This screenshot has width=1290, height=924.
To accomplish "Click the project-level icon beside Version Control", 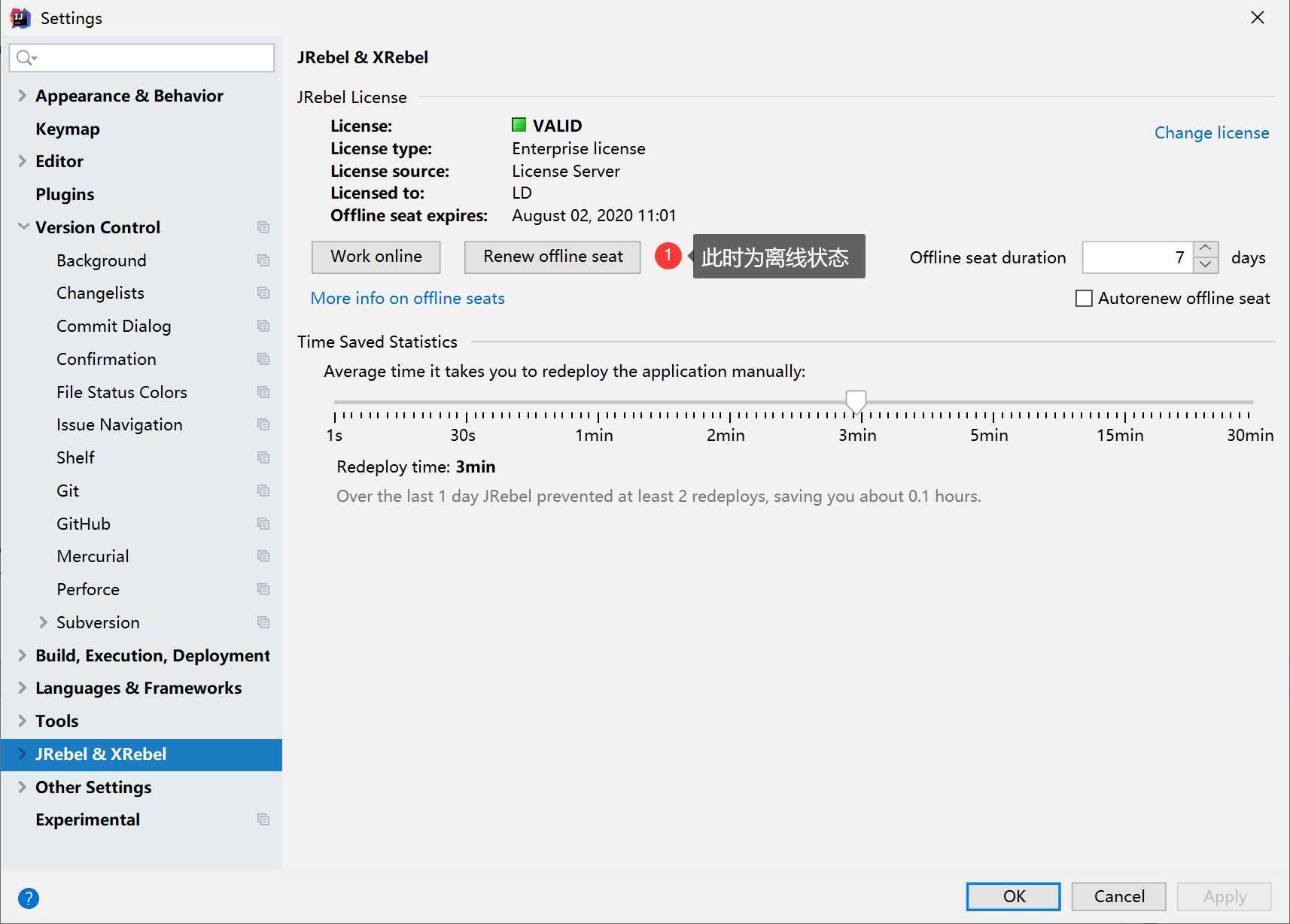I will click(263, 227).
